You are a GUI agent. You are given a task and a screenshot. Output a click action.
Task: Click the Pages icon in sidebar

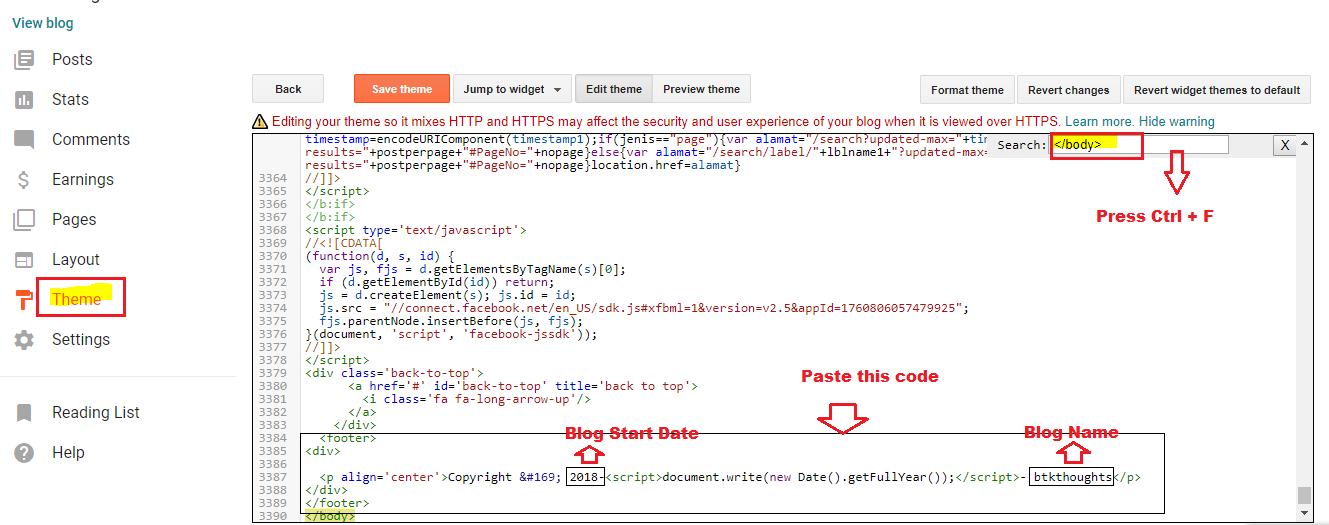click(24, 219)
